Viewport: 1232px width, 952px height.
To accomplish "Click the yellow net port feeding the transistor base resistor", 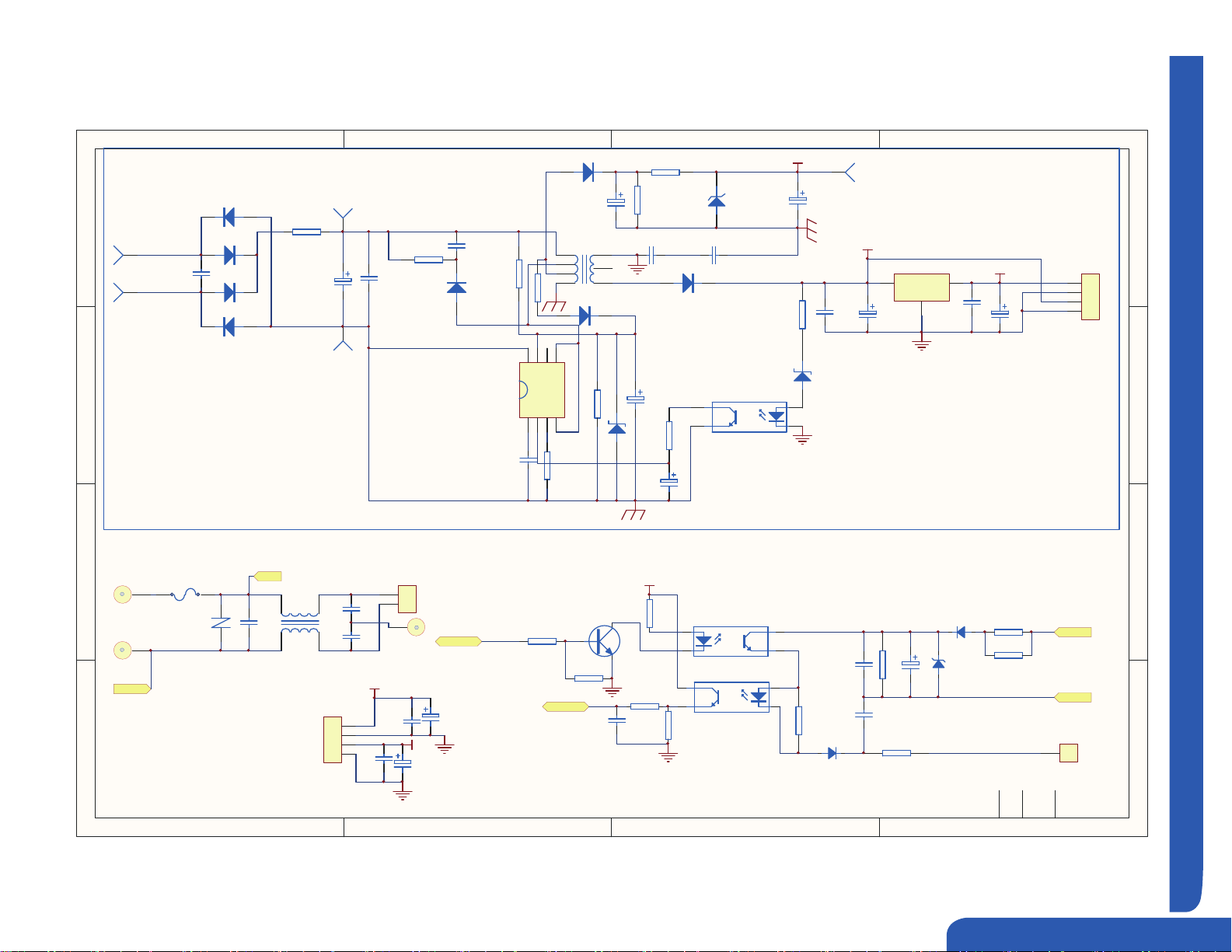I will pos(459,641).
